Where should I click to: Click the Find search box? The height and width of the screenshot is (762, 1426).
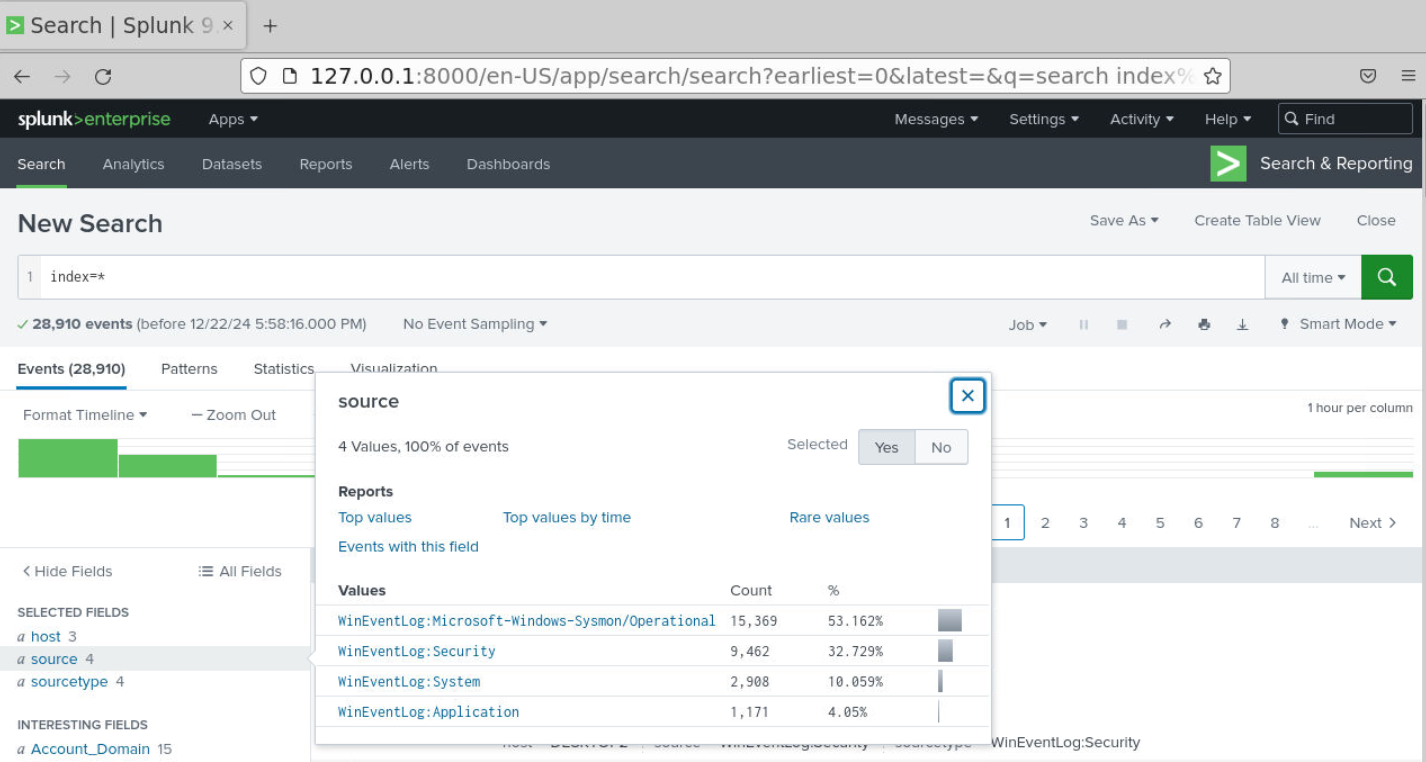click(x=1345, y=119)
